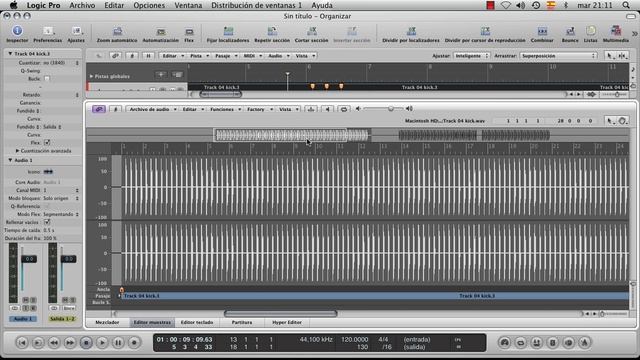Click Spotlight search icon in menu bar
Screen dimensions: 640x360
point(626,5)
